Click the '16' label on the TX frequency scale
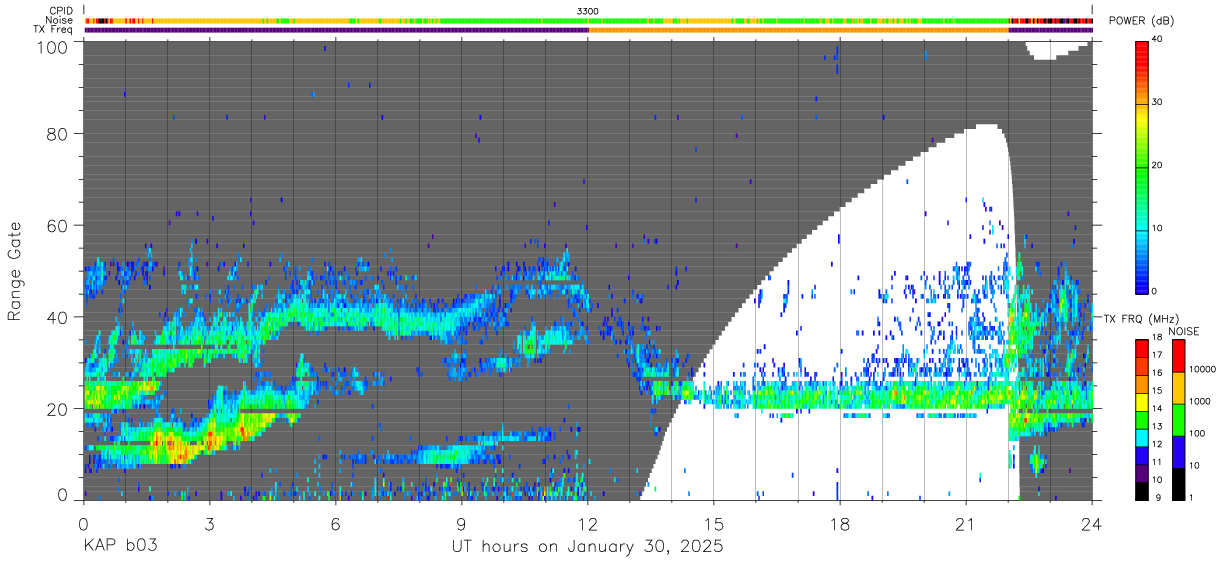Image resolution: width=1228 pixels, height=567 pixels. tap(1158, 373)
